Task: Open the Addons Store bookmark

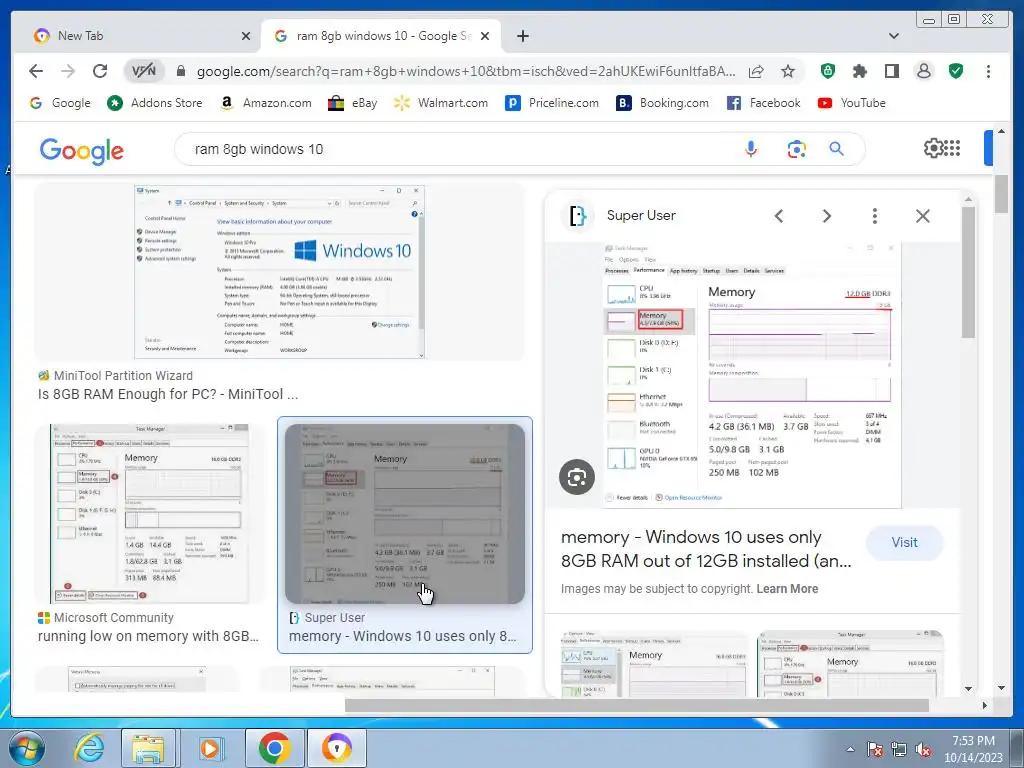Action: click(155, 103)
